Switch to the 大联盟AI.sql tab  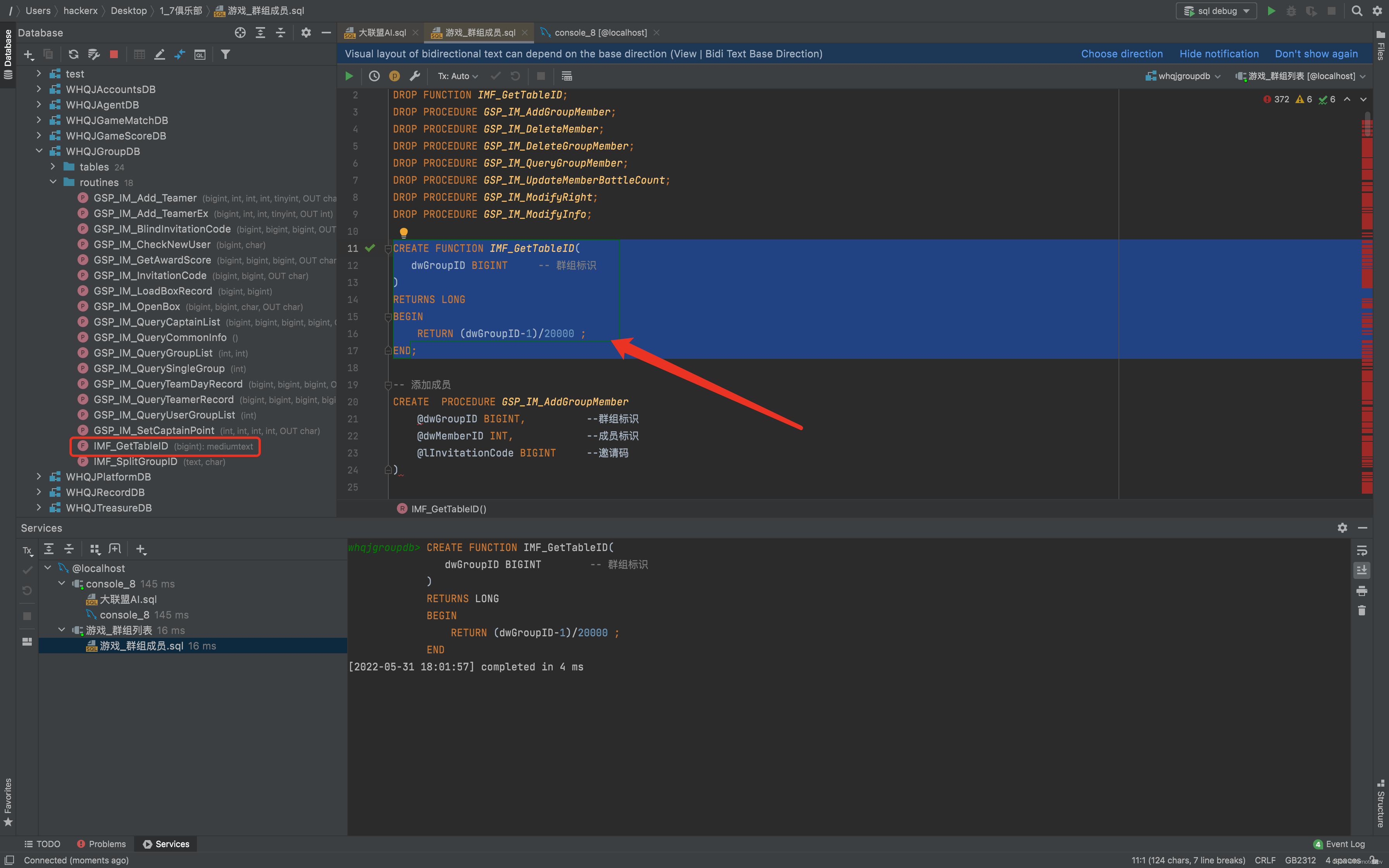pos(382,33)
